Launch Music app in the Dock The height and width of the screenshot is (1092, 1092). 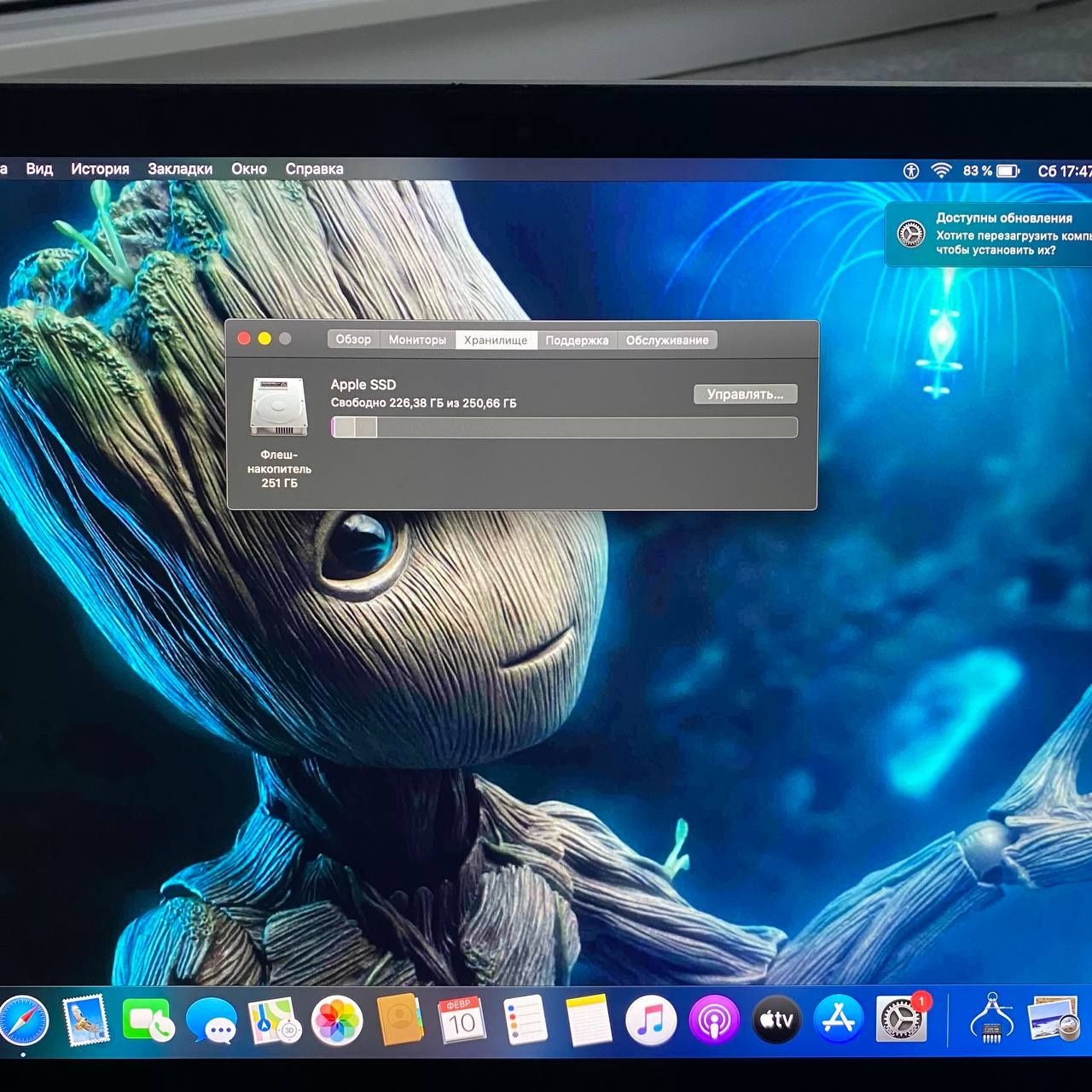click(651, 1020)
